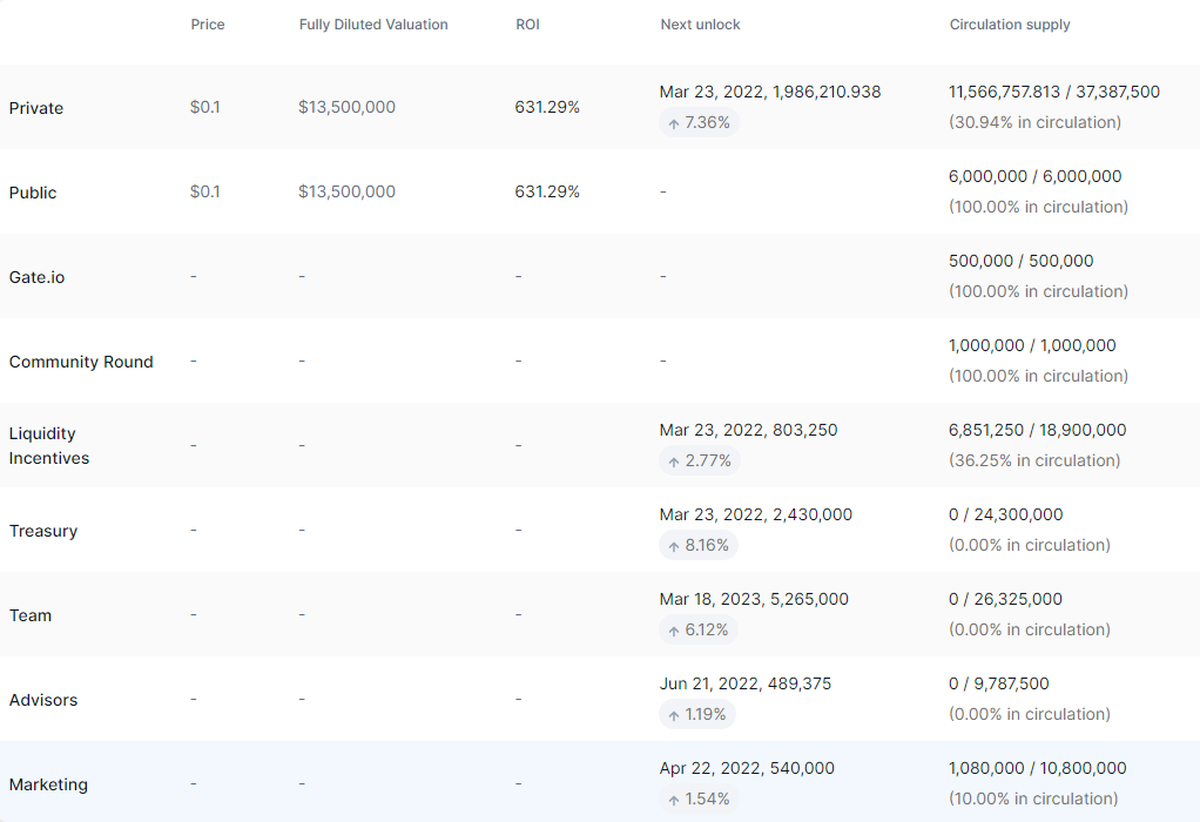This screenshot has width=1200, height=822.
Task: Select the Marketing row label
Action: point(48,785)
